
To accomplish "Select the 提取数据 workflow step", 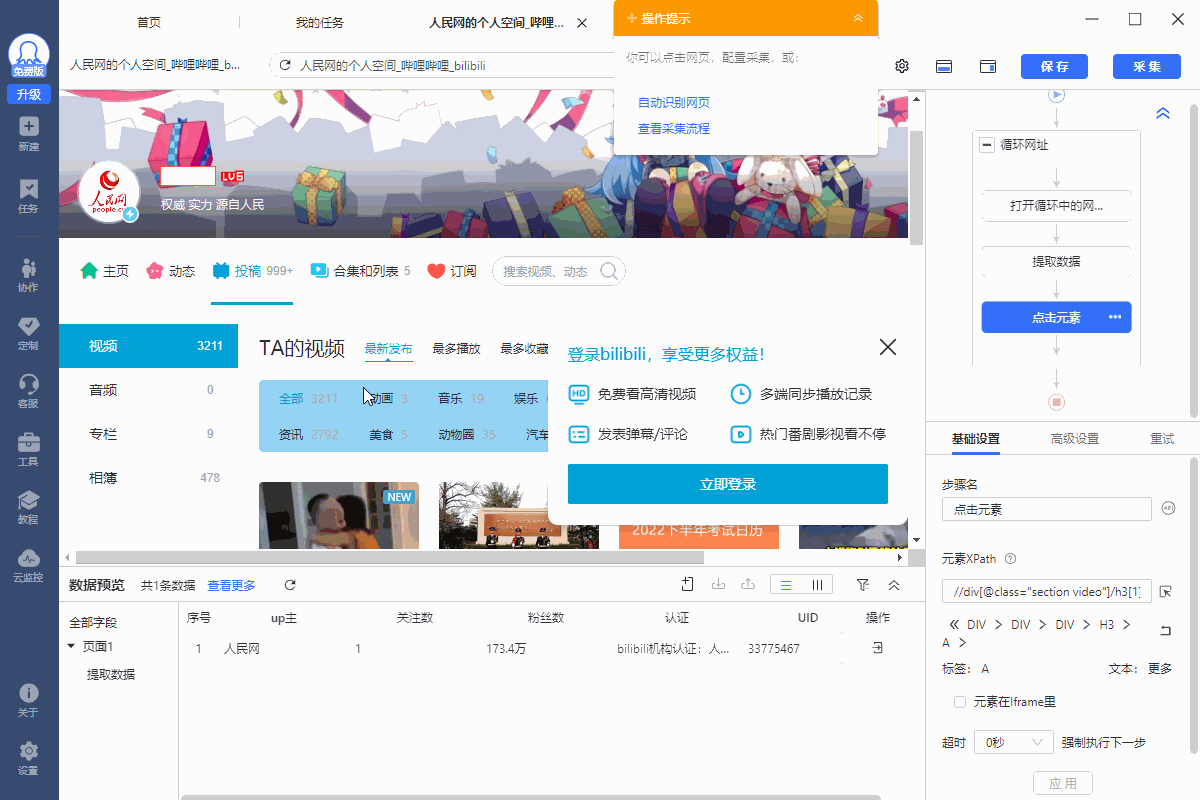I will [x=1056, y=261].
